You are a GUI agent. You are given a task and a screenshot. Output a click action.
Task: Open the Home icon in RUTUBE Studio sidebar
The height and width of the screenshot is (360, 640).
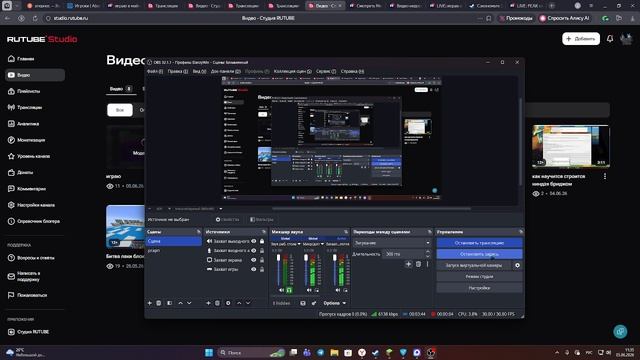pyautogui.click(x=11, y=59)
